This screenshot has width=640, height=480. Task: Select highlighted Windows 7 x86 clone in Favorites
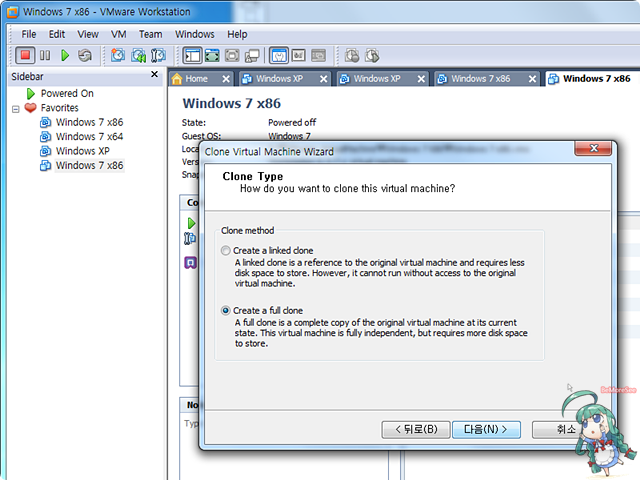click(x=82, y=165)
